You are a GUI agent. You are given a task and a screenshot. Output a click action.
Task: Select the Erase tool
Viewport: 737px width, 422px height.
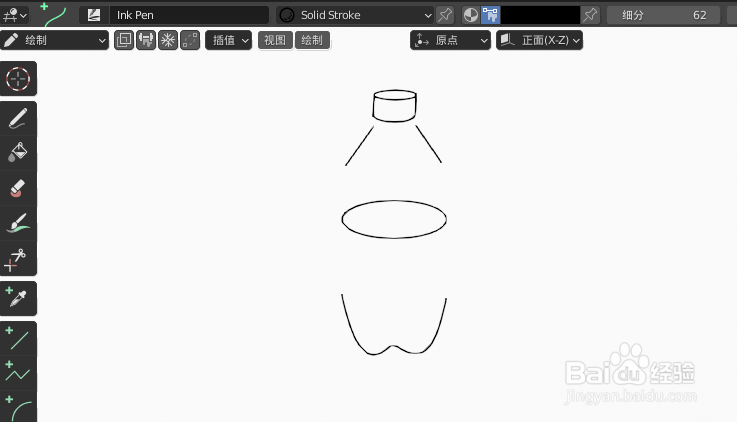pyautogui.click(x=18, y=188)
